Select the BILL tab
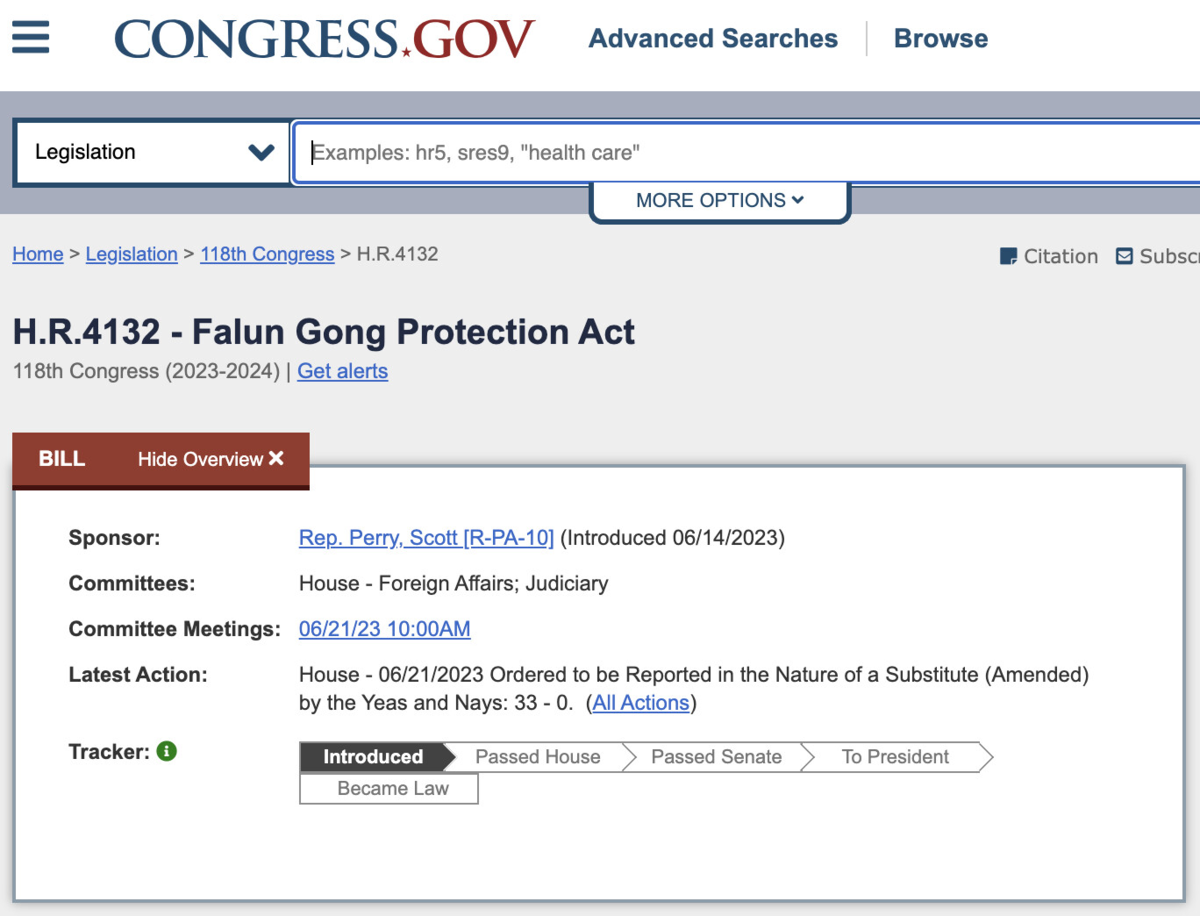Screen dimensions: 1200x916 pyautogui.click(x=62, y=459)
